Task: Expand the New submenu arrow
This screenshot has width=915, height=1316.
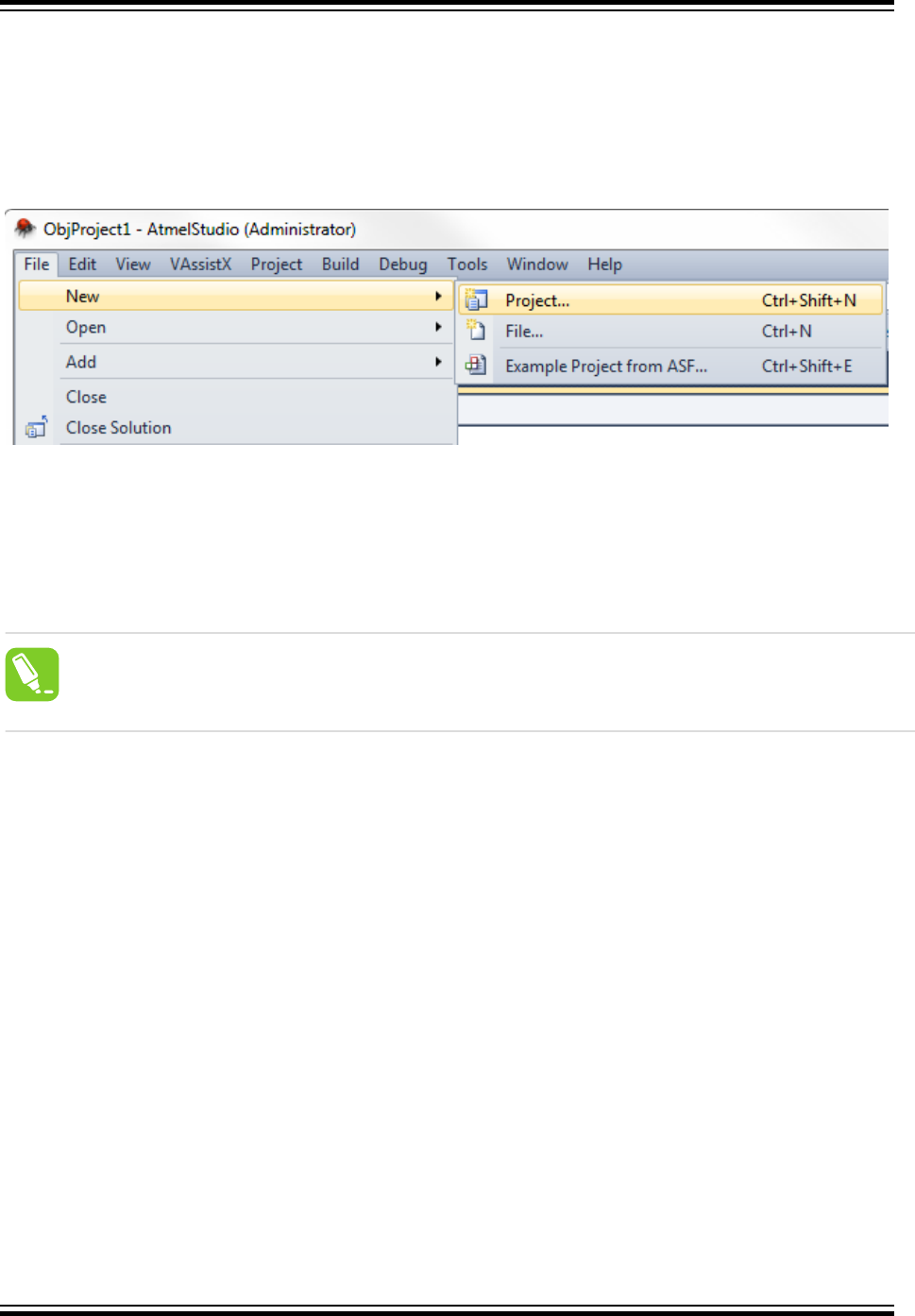Action: 438,297
